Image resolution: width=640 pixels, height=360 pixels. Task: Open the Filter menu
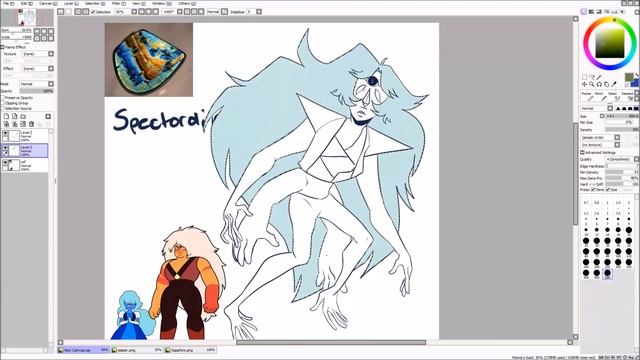[118, 3]
